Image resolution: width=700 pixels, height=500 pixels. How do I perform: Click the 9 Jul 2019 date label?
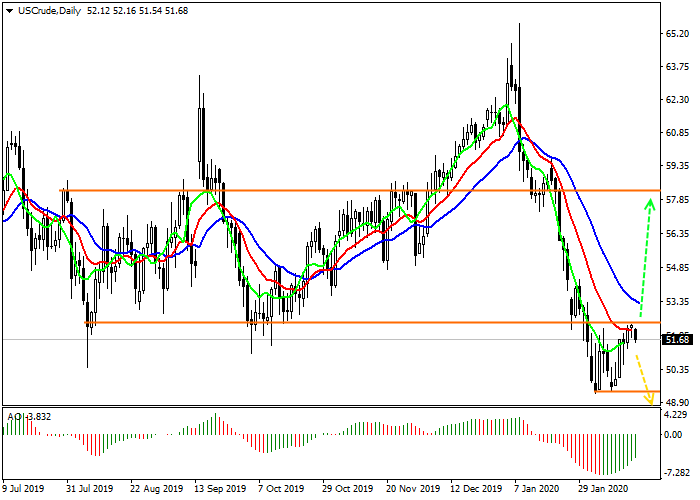(x=25, y=490)
